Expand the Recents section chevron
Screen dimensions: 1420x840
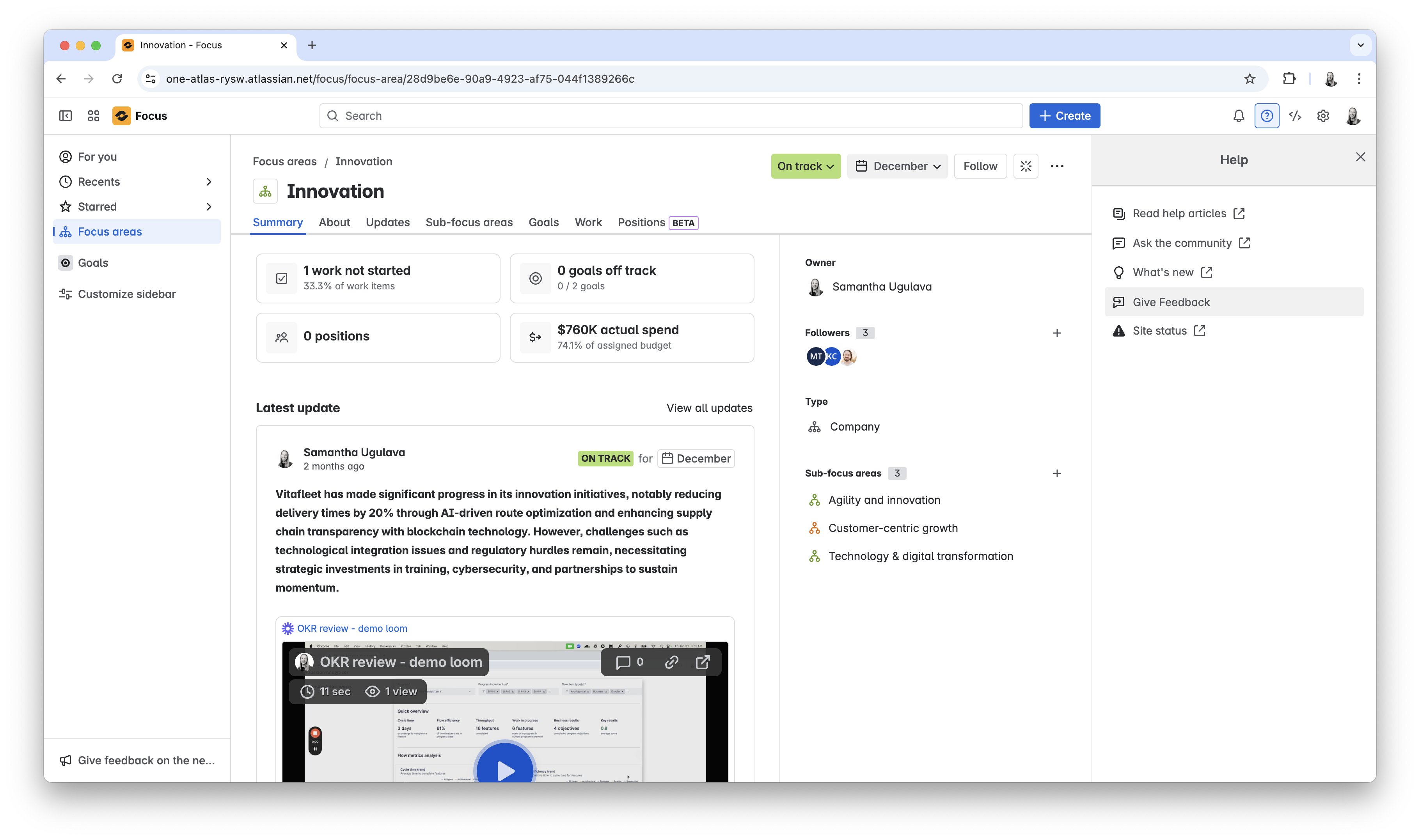[x=208, y=181]
